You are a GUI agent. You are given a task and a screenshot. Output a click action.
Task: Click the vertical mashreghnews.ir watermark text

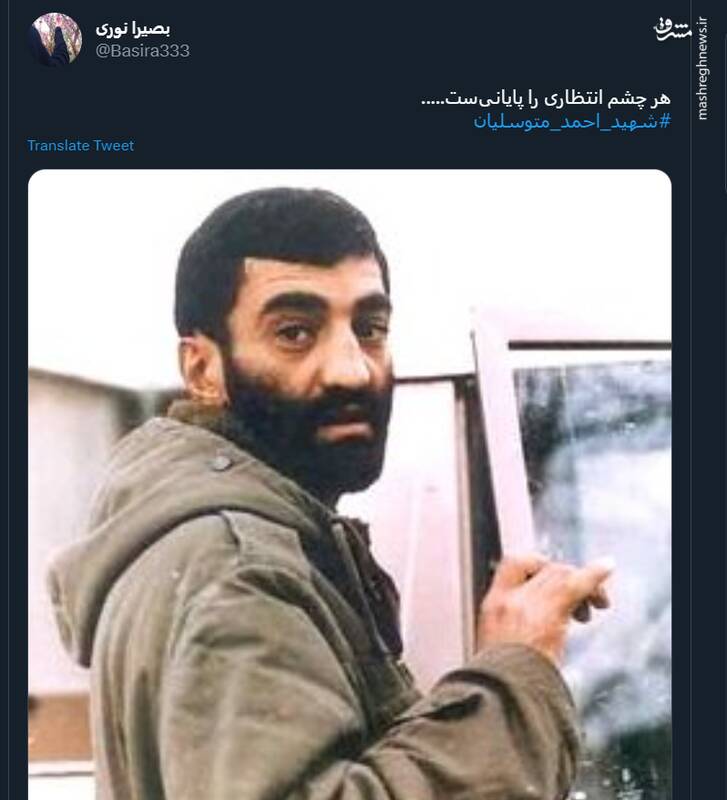[703, 68]
